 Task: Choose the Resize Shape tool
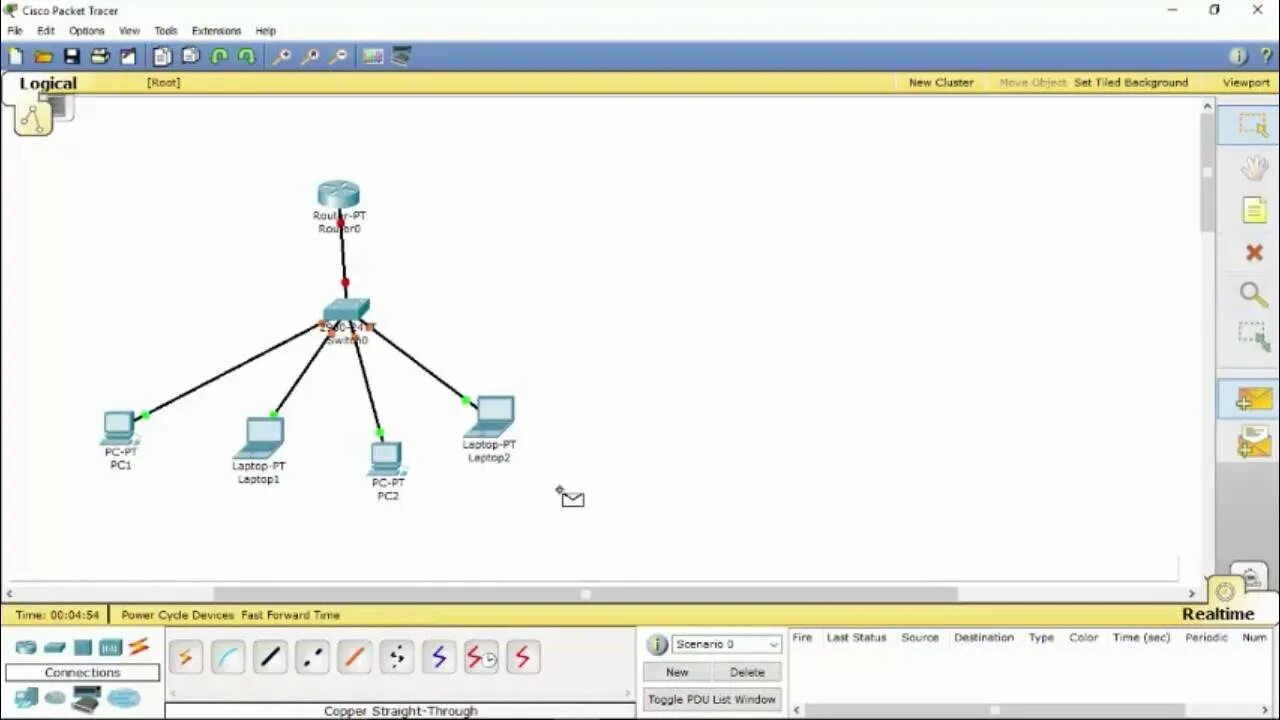pyautogui.click(x=1253, y=337)
